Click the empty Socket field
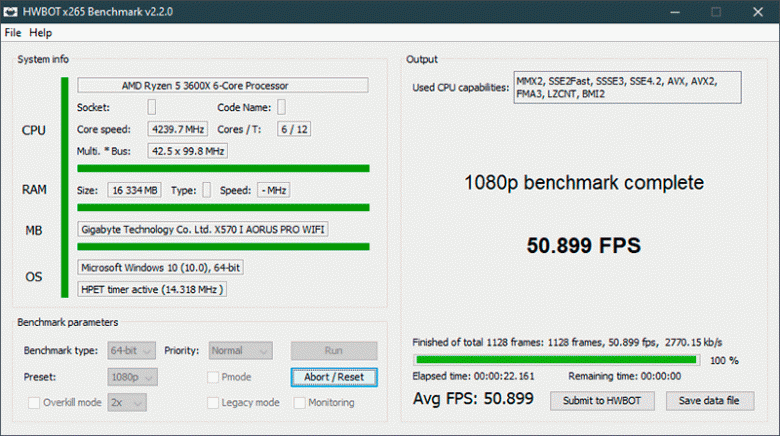 tap(152, 107)
